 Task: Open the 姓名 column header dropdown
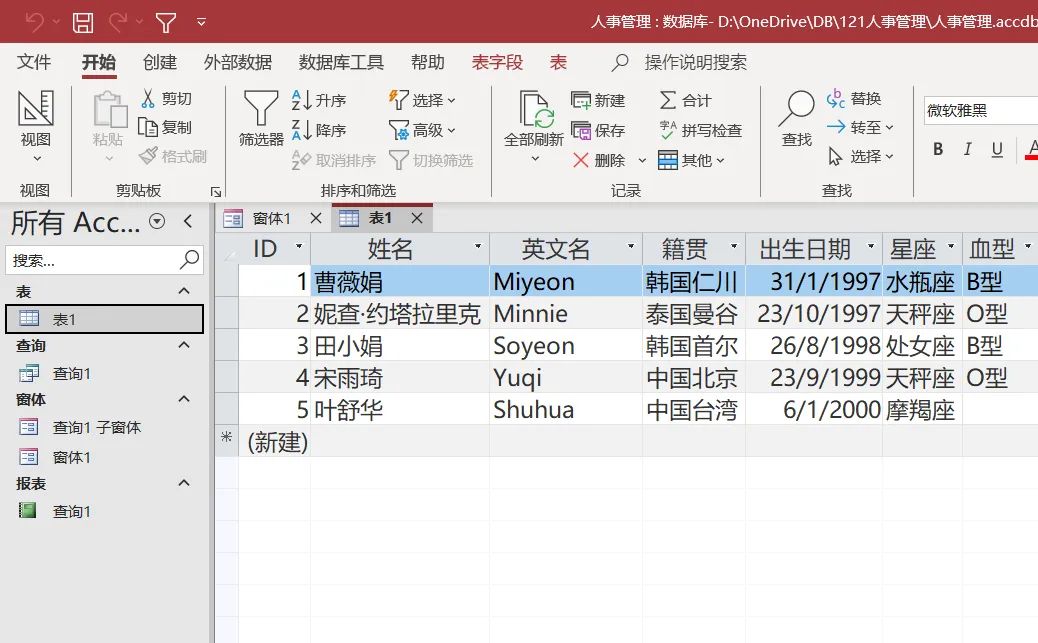pyautogui.click(x=479, y=249)
